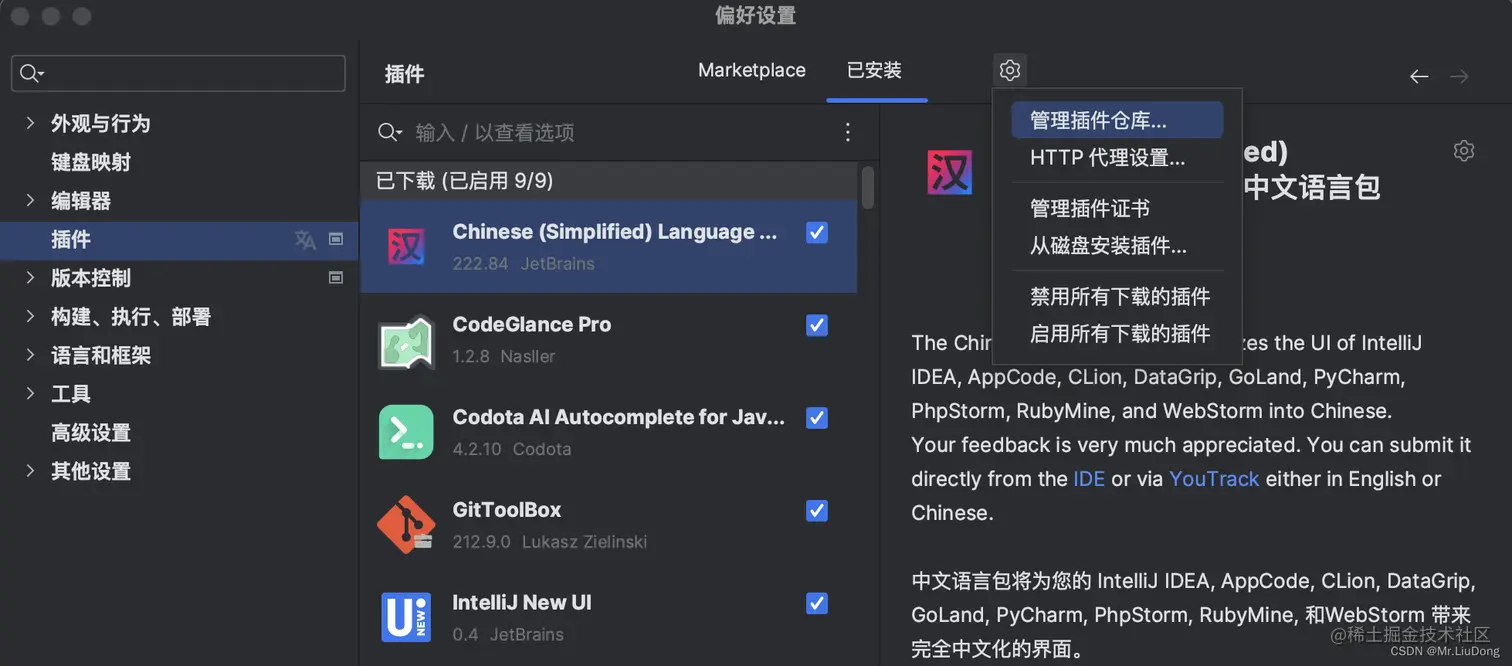Uncheck IntelliJ New UI plugin

pos(817,603)
